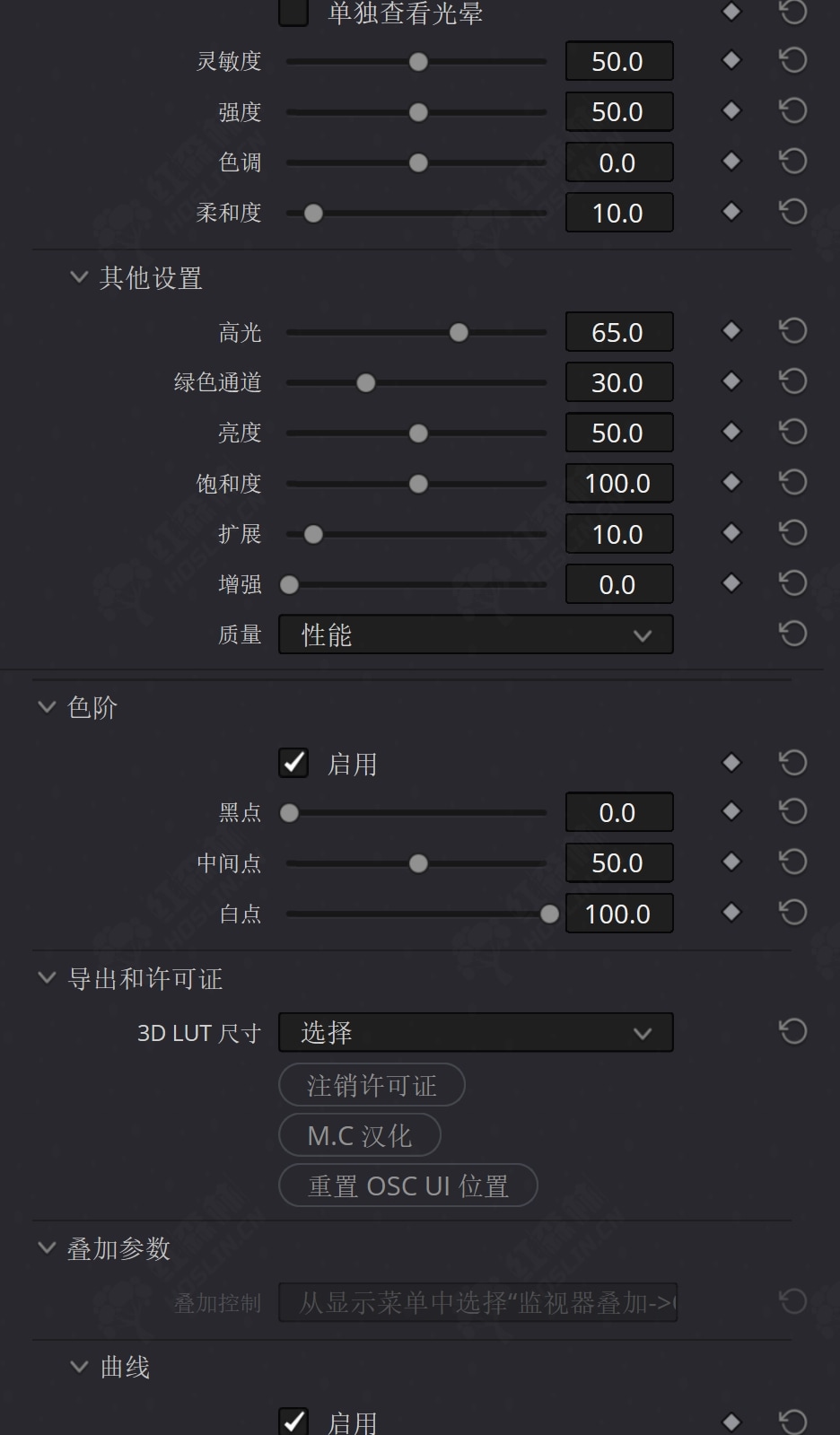Add keyframe for 强度
840x1435 pixels.
click(731, 110)
